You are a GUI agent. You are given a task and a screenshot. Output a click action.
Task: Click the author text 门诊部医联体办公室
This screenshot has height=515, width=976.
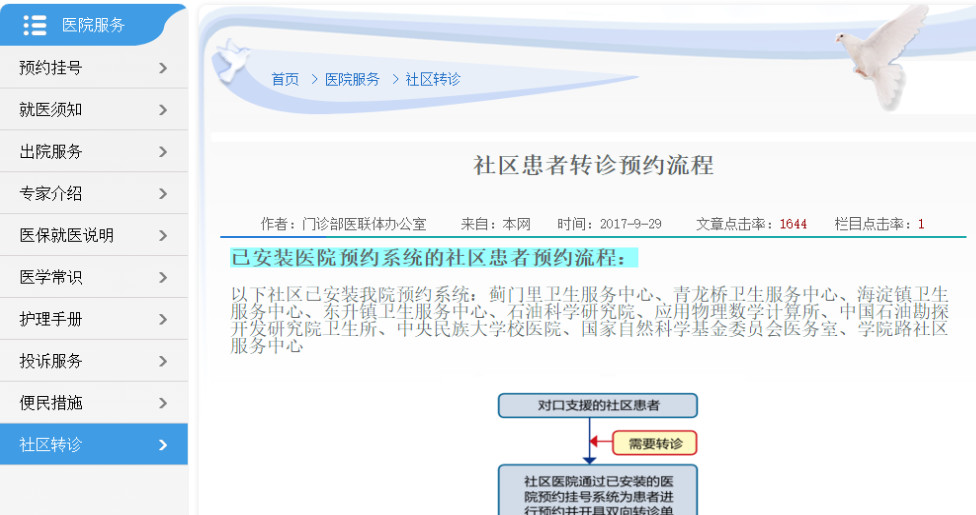(364, 224)
